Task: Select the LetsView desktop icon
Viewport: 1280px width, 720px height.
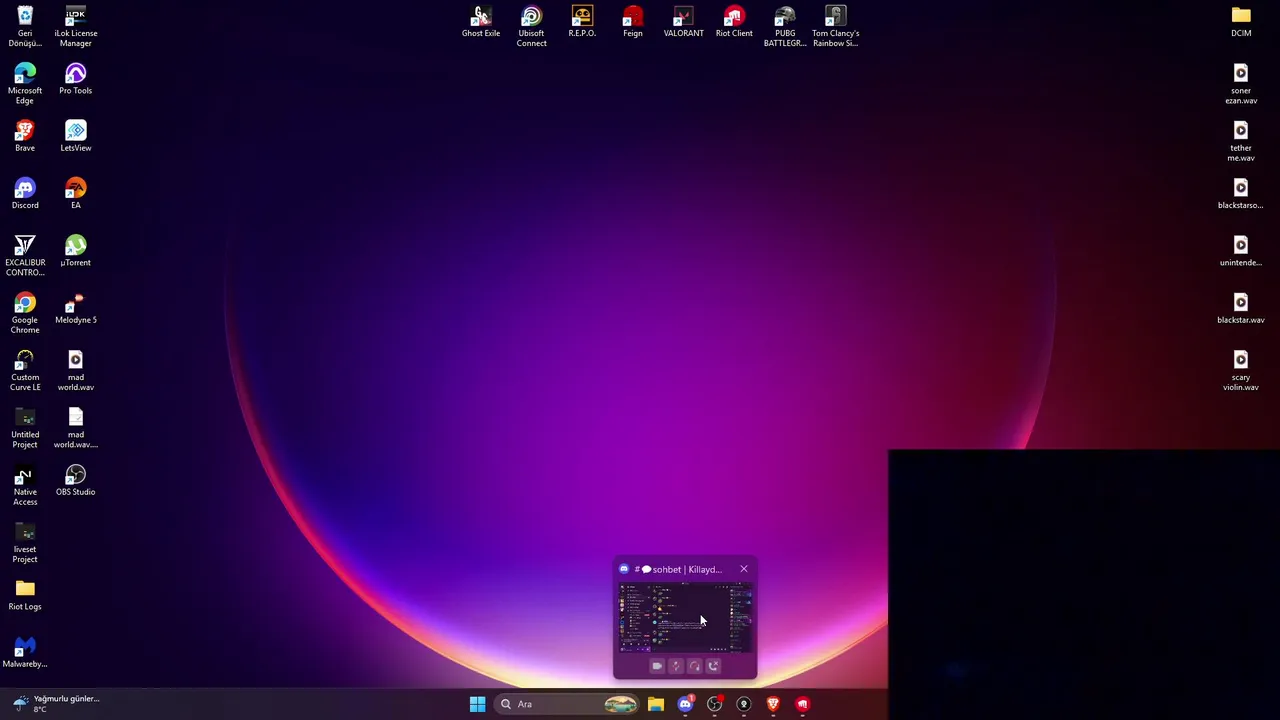Action: pyautogui.click(x=75, y=137)
